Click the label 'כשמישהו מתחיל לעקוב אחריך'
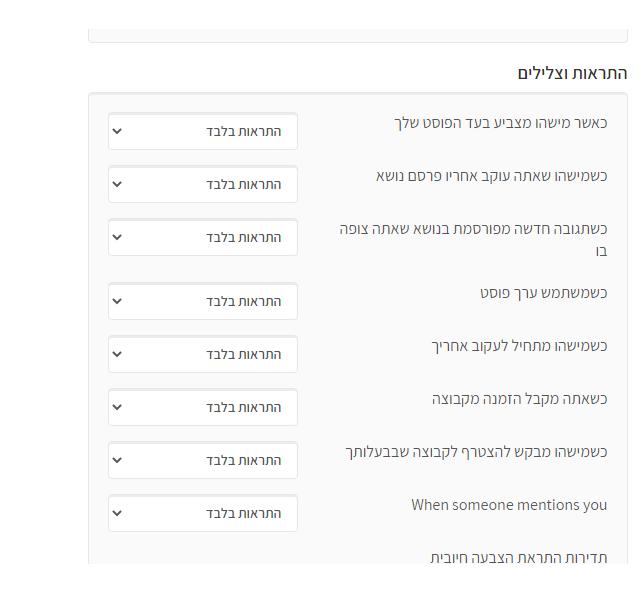The image size is (644, 596). tap(519, 346)
